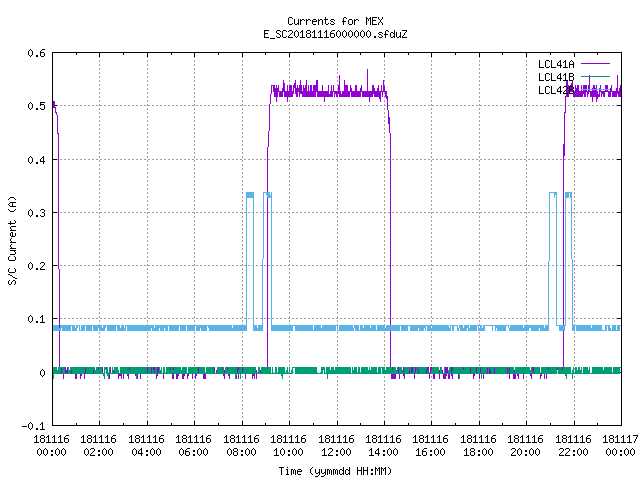This screenshot has width=640, height=480.
Task: Click the "Time (yymmdd HH:MM)" x-axis title
Action: [x=335, y=471]
